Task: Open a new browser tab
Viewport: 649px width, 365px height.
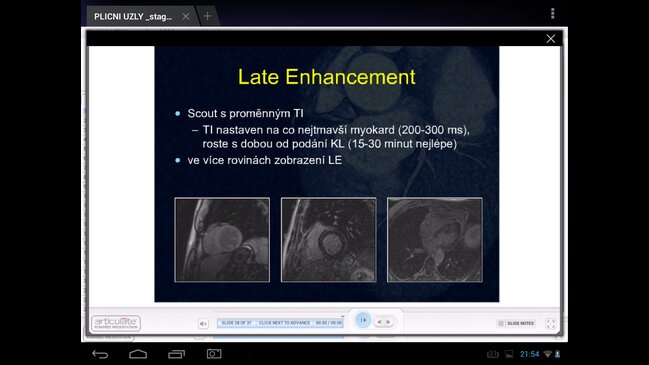Action: click(207, 16)
